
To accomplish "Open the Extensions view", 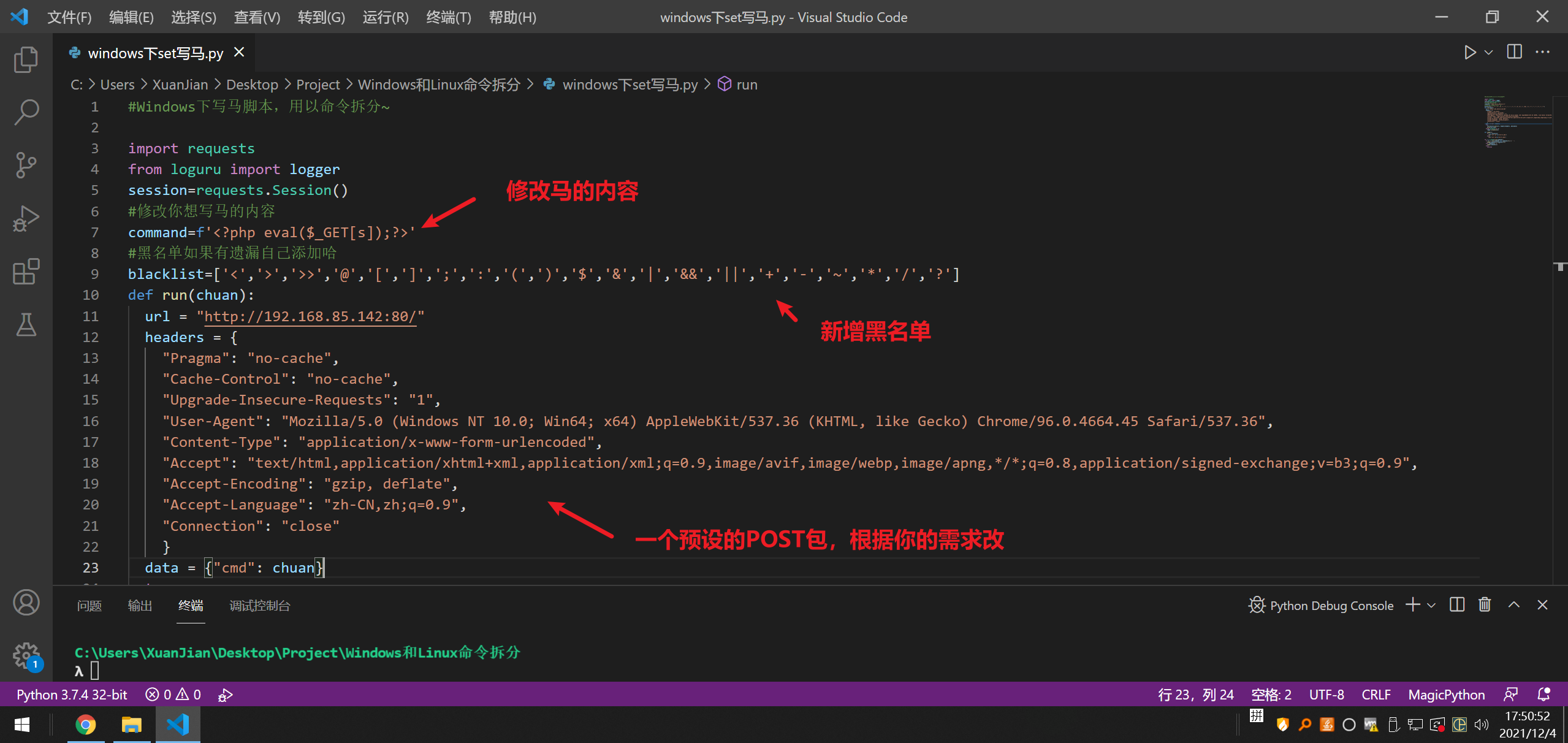I will tap(26, 272).
